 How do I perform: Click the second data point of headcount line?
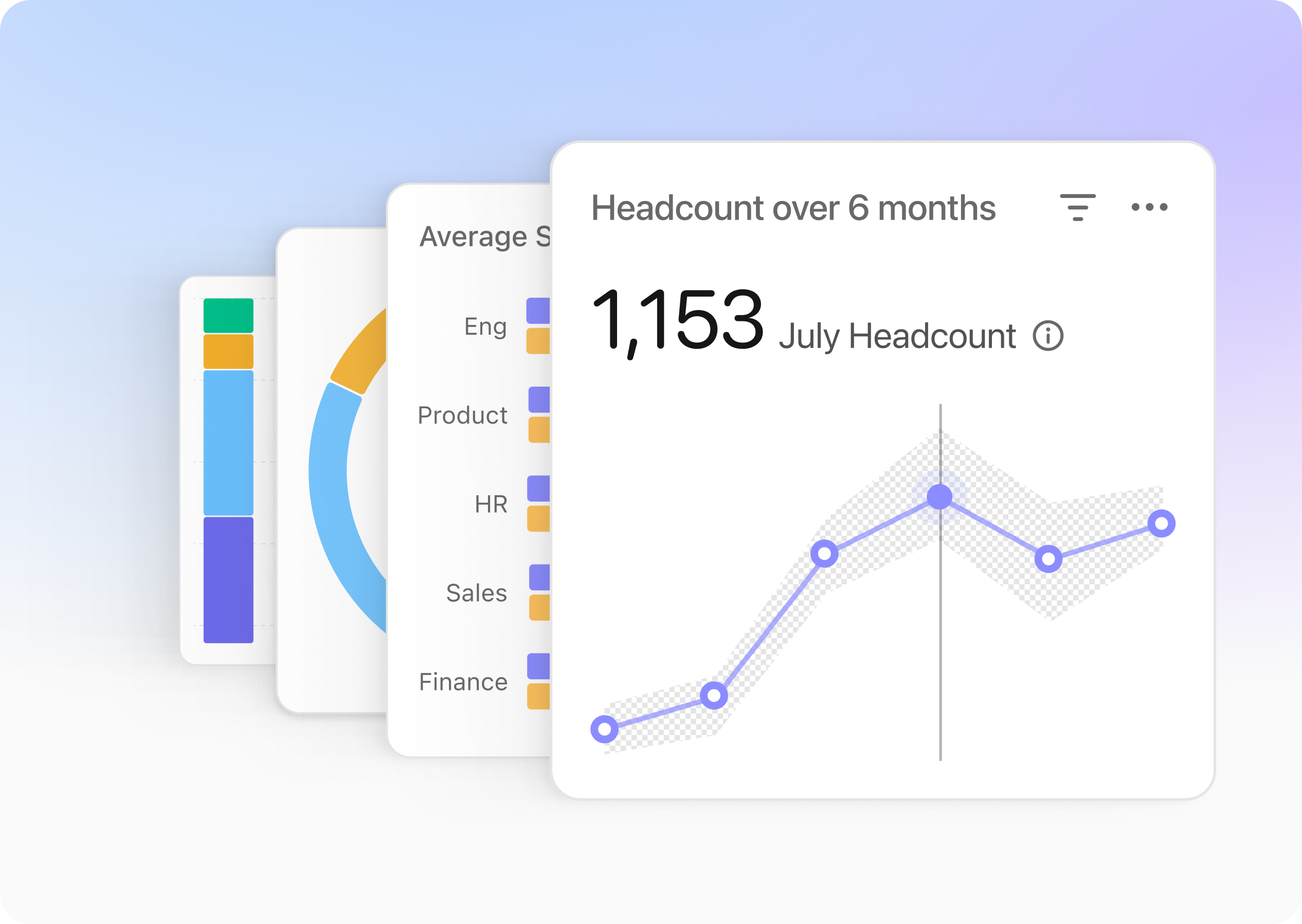714,695
